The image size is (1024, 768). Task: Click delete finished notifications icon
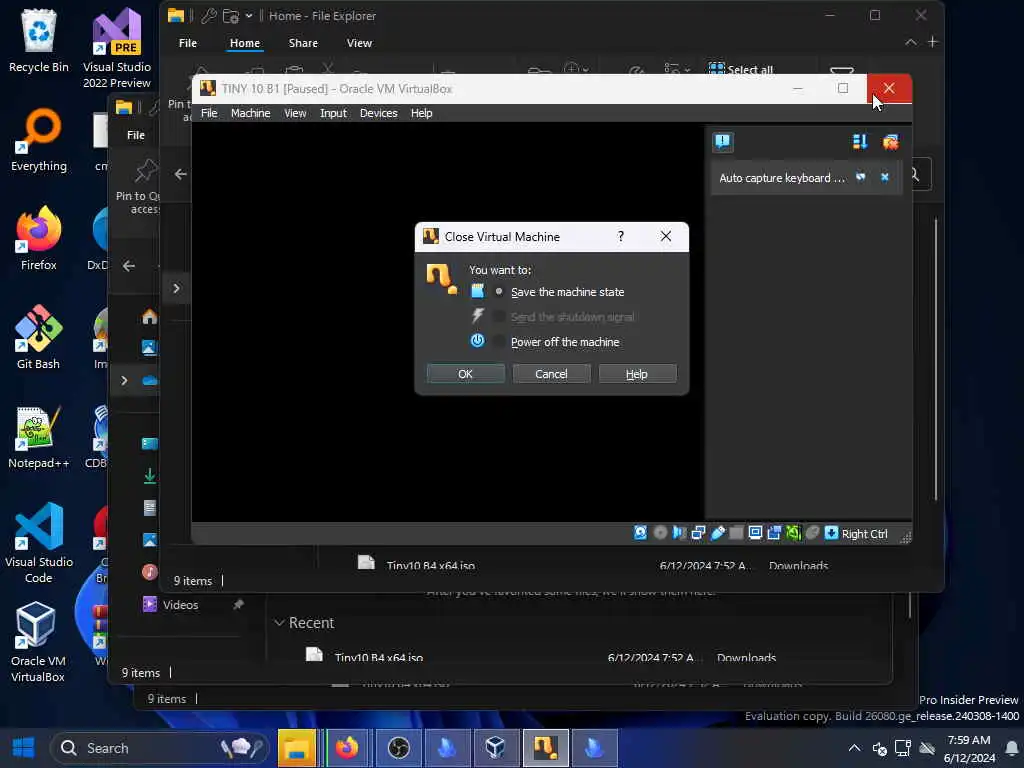click(x=890, y=142)
